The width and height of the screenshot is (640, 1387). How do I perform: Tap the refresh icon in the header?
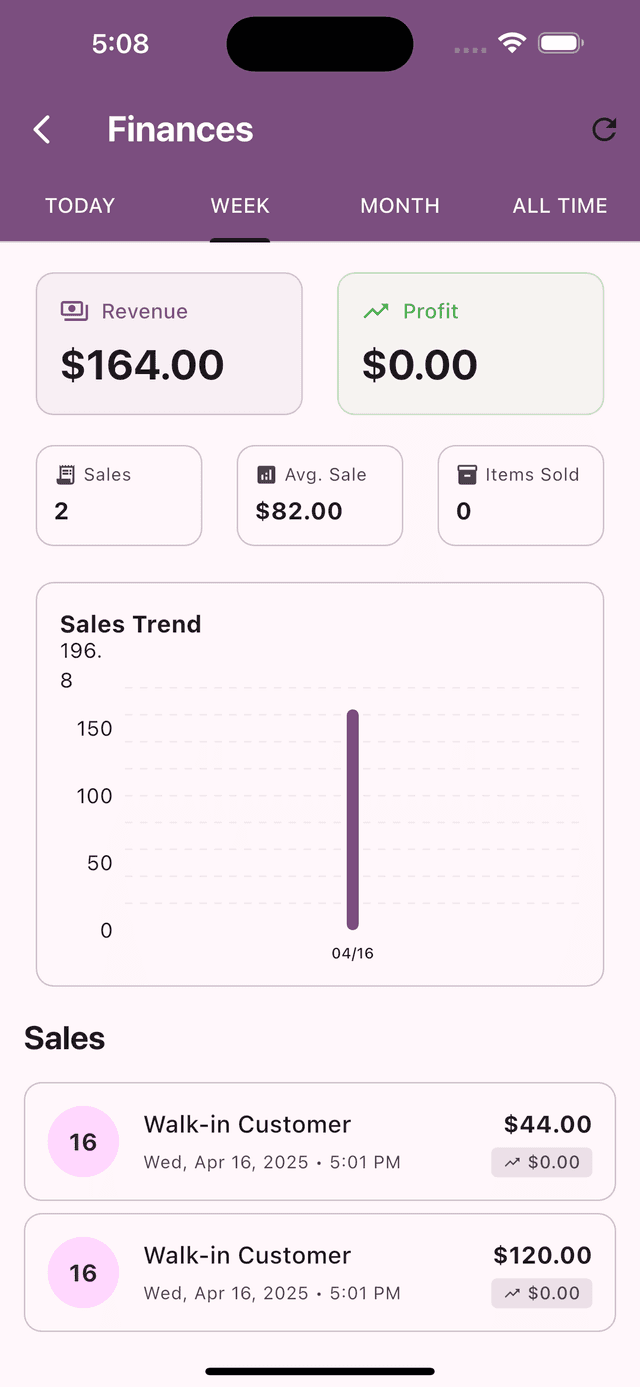pos(604,130)
